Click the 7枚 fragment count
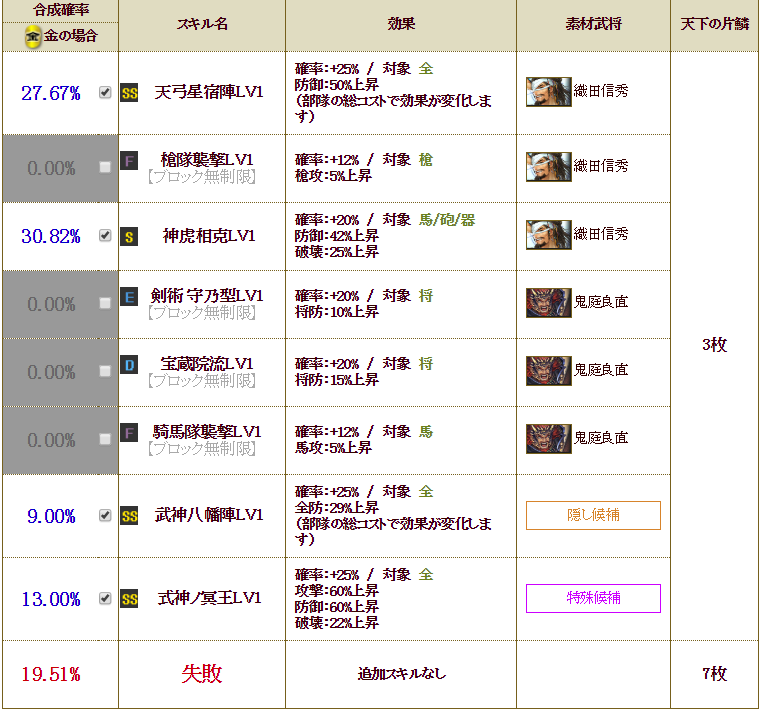The image size is (763, 709). (x=714, y=674)
